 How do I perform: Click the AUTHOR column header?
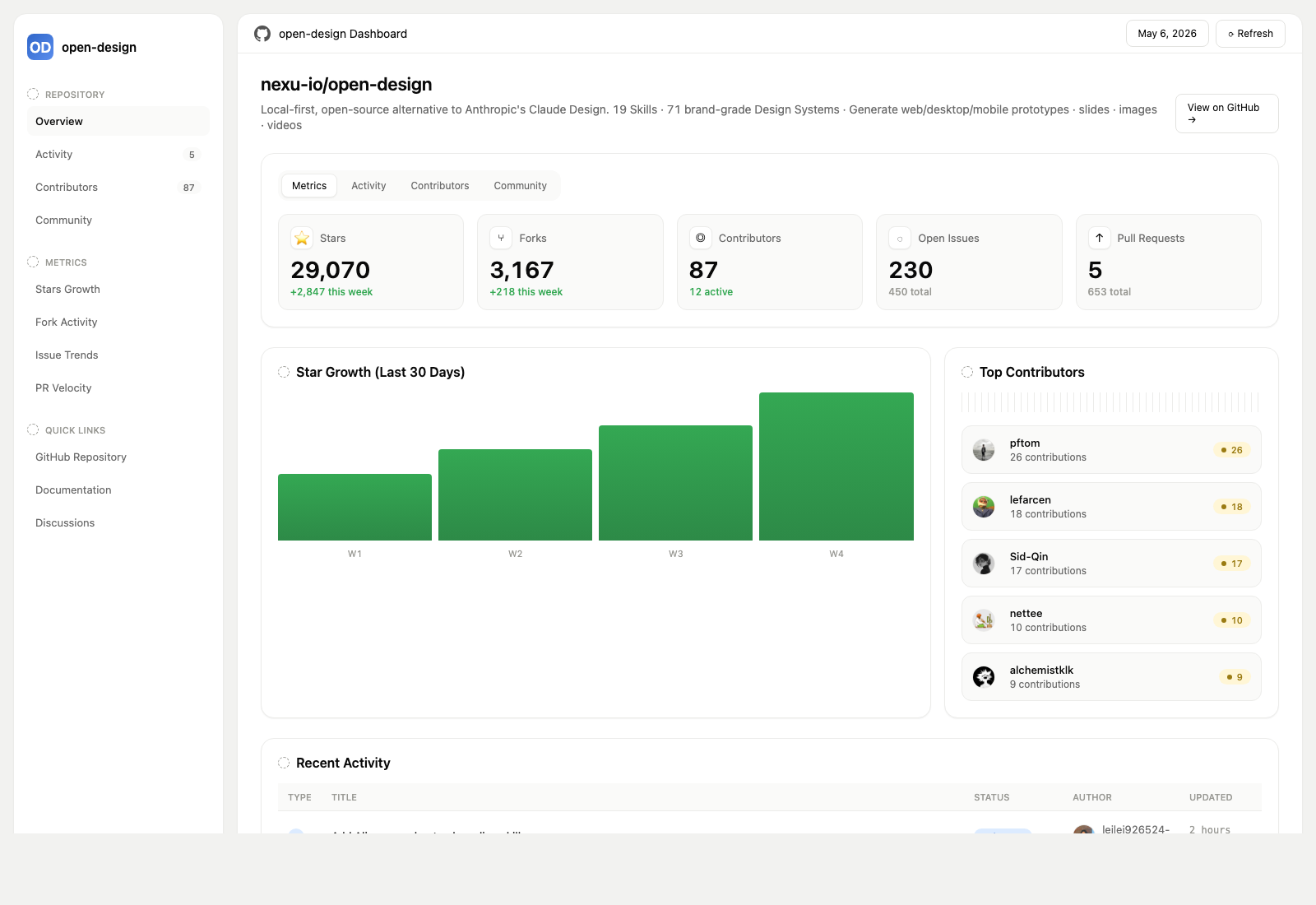1091,797
